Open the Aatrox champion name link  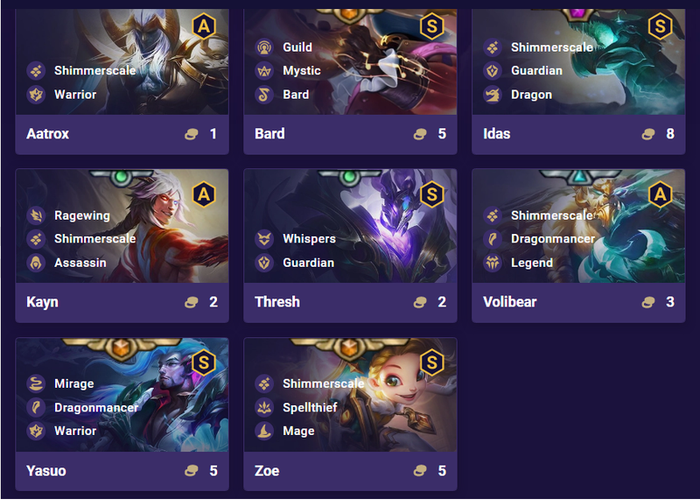click(48, 133)
